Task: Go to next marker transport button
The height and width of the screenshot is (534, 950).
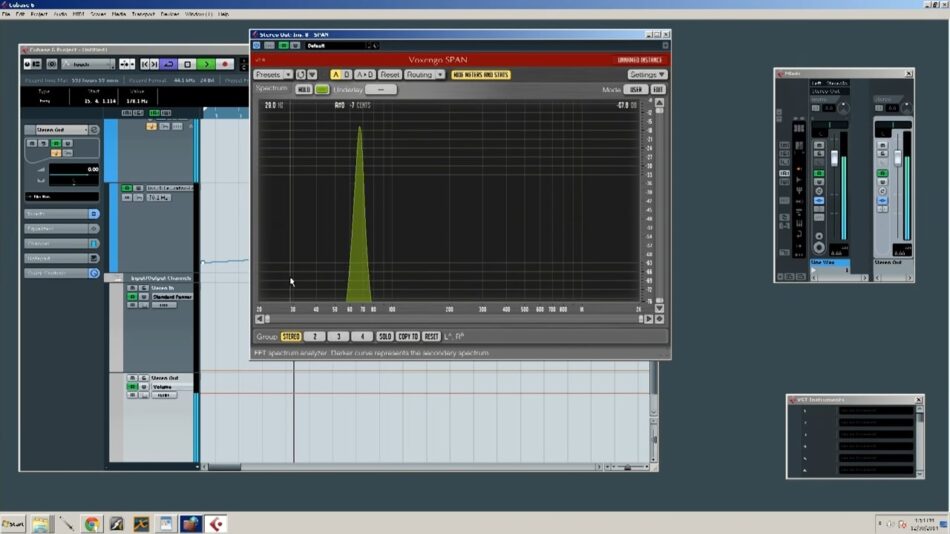Action: tap(154, 64)
